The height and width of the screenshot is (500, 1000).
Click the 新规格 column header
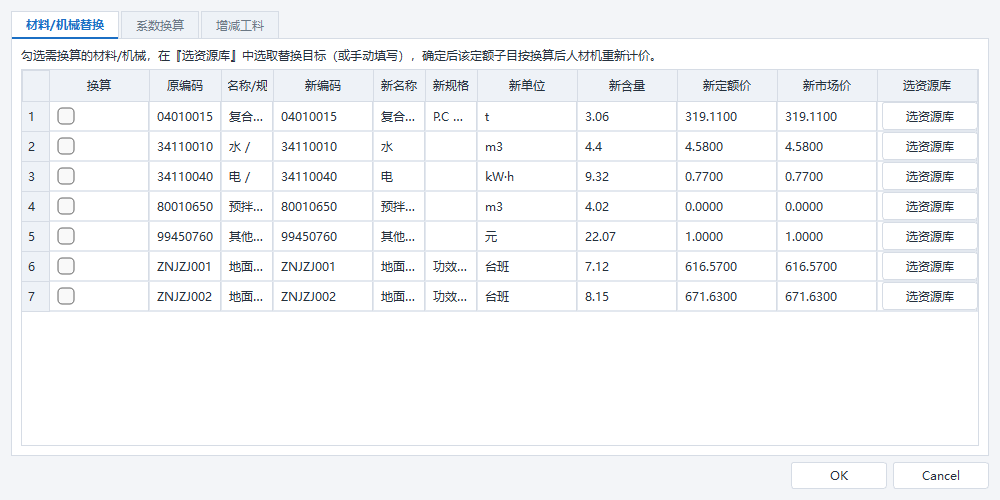451,86
